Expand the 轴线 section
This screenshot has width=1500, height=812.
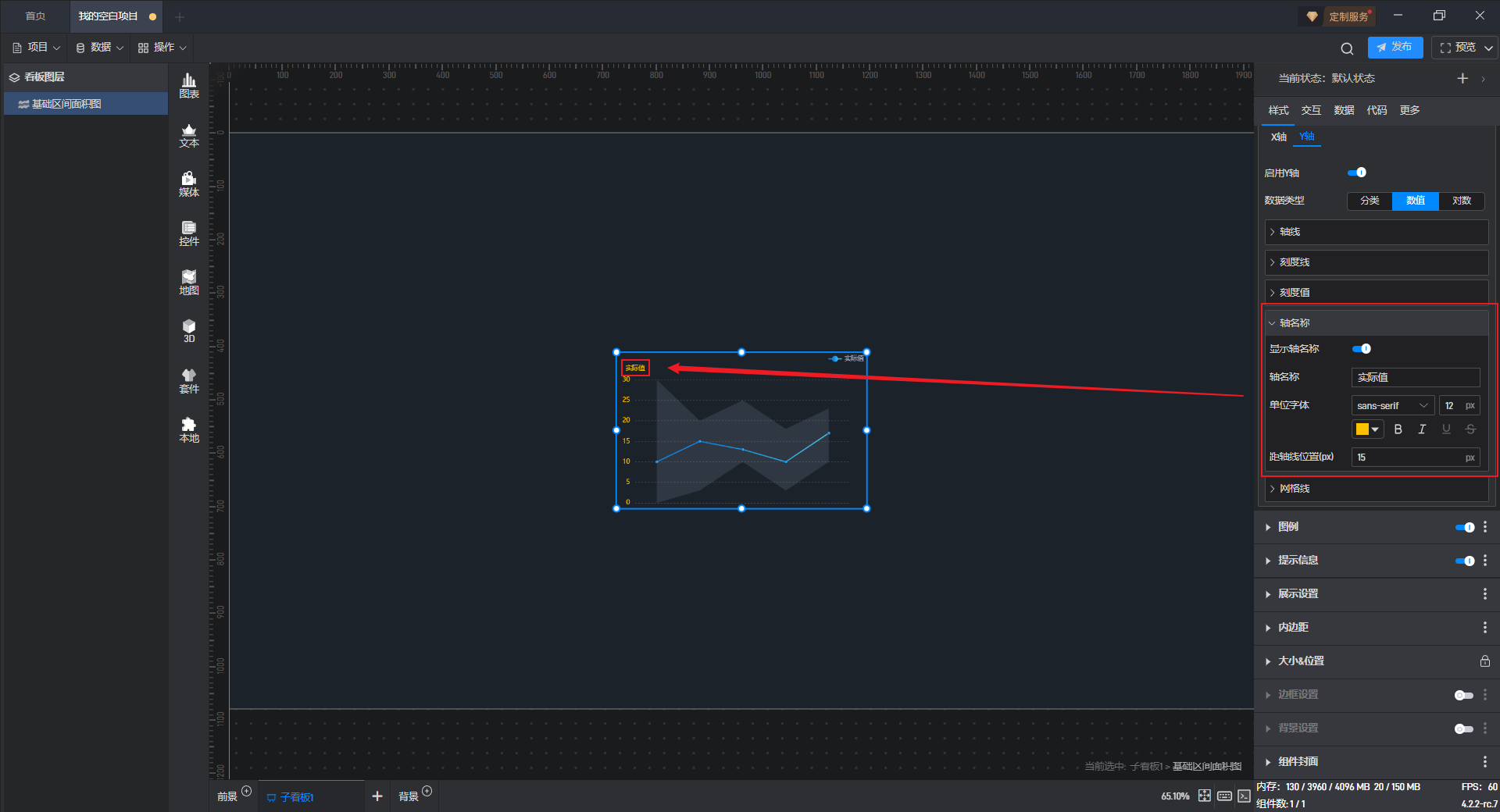point(1377,232)
